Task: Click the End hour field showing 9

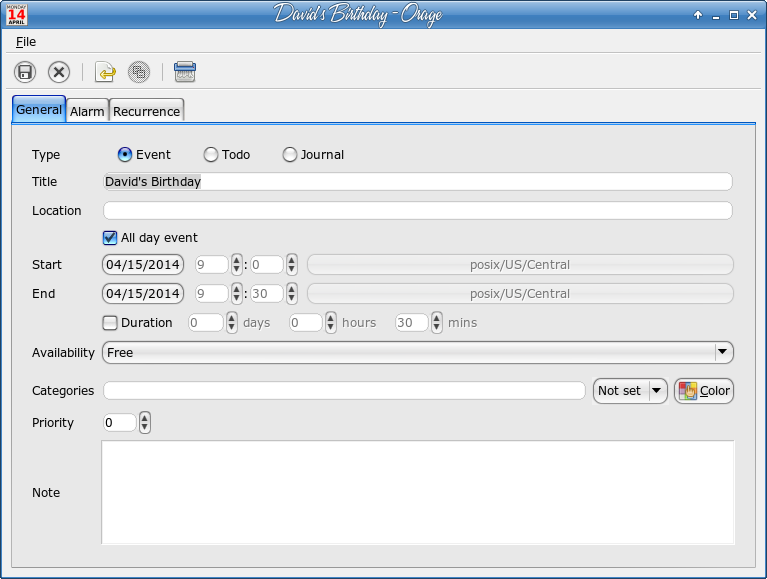Action: click(212, 293)
